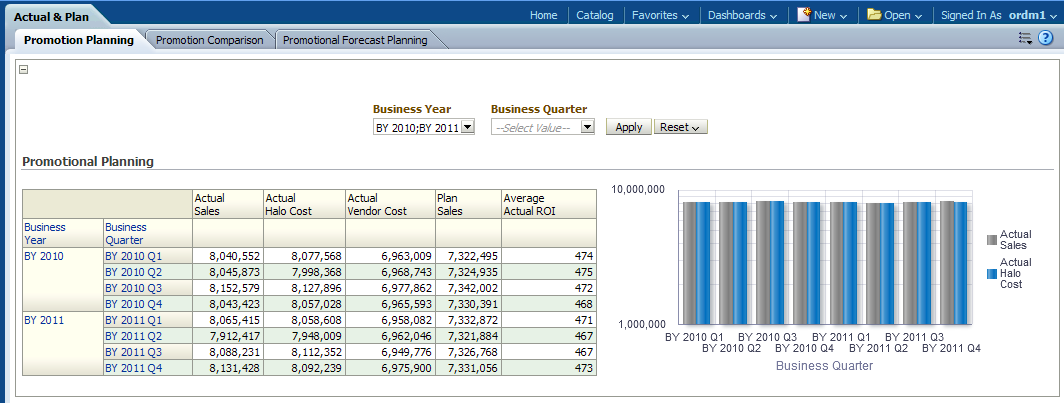Drill into BY 2010 Q1 row
Image resolution: width=1064 pixels, height=403 pixels.
coord(133,256)
